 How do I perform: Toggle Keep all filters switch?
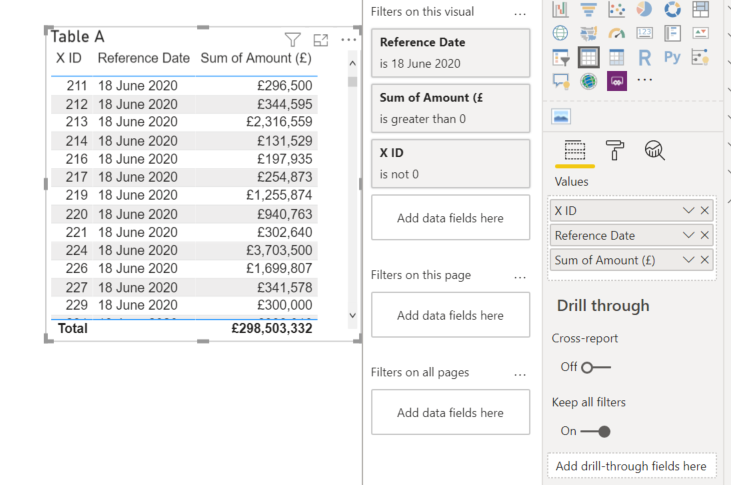pyautogui.click(x=595, y=431)
